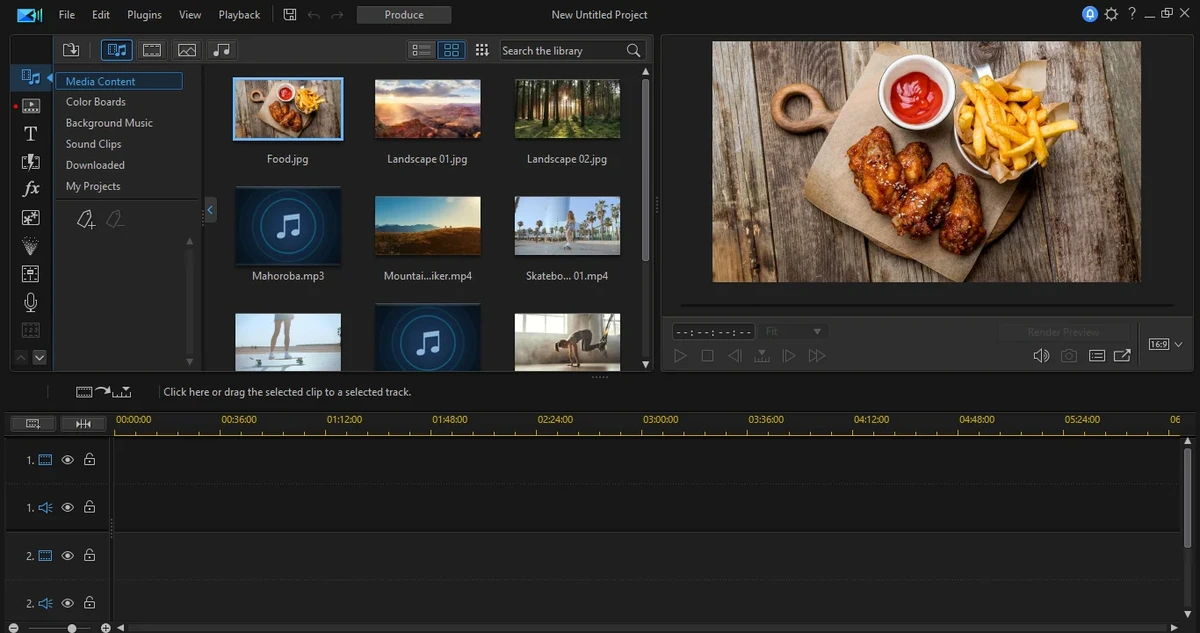The image size is (1200, 633).
Task: Show only audio files in library
Action: click(x=222, y=50)
